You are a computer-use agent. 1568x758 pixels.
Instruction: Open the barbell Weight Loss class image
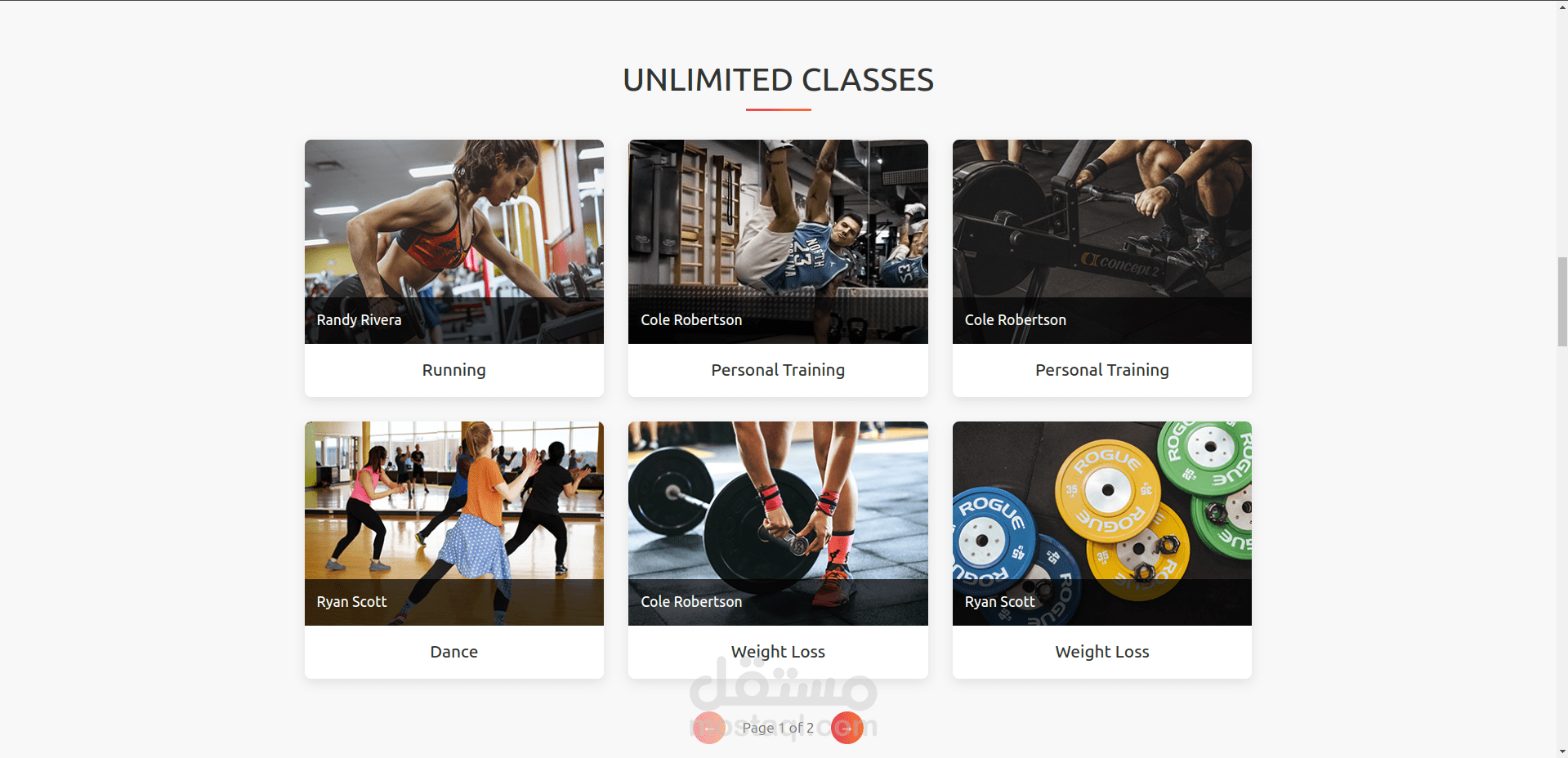(778, 524)
